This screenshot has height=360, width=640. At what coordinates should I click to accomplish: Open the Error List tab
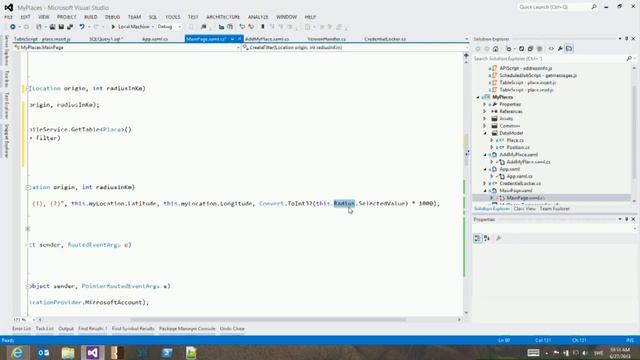coord(21,329)
